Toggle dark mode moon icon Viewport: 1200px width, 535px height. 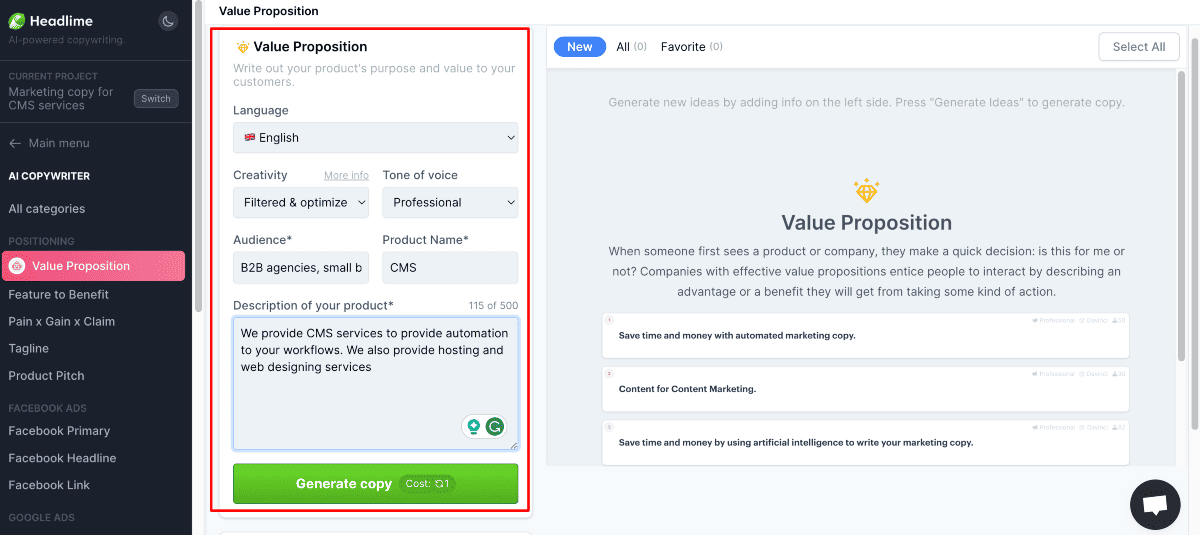pos(168,21)
